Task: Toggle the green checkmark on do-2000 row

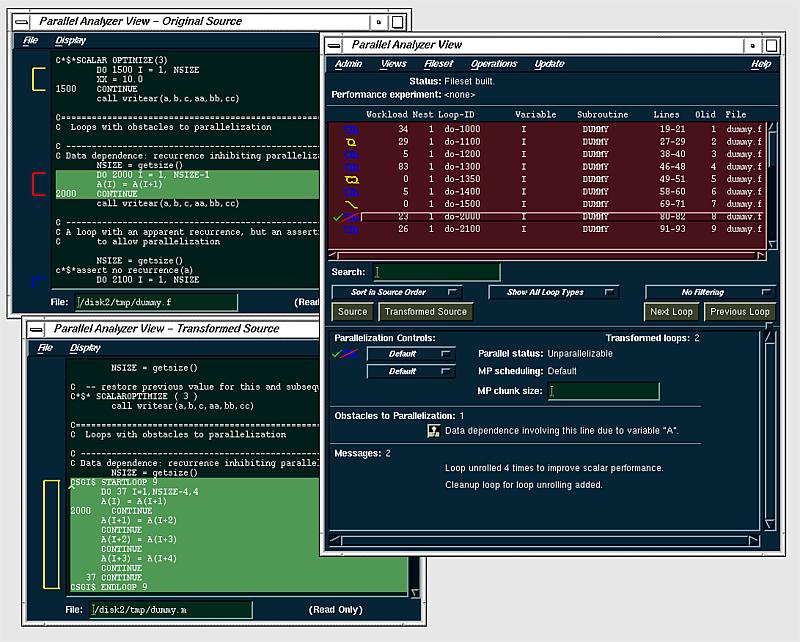Action: pyautogui.click(x=338, y=216)
